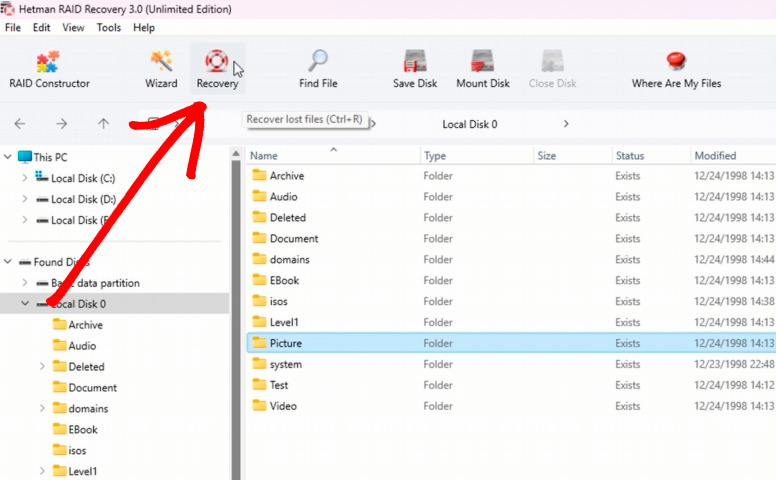The width and height of the screenshot is (776, 480).
Task: Open Where Are My Files
Action: (676, 70)
